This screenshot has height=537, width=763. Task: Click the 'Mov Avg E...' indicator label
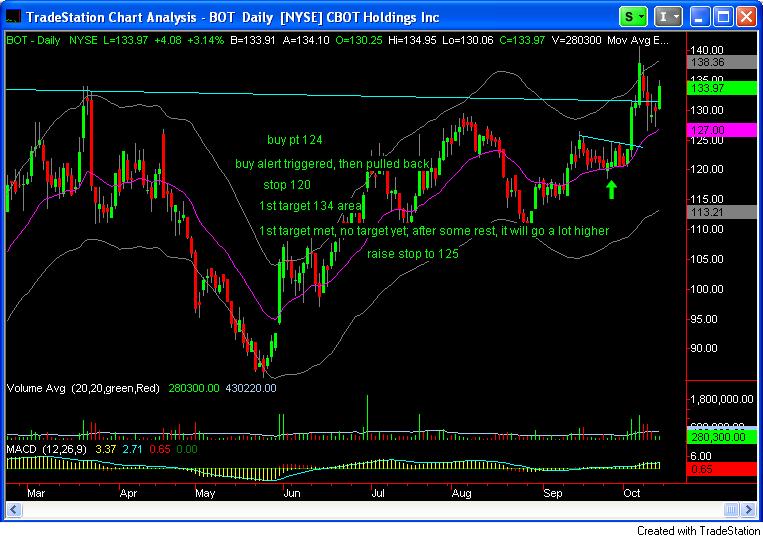[x=638, y=40]
